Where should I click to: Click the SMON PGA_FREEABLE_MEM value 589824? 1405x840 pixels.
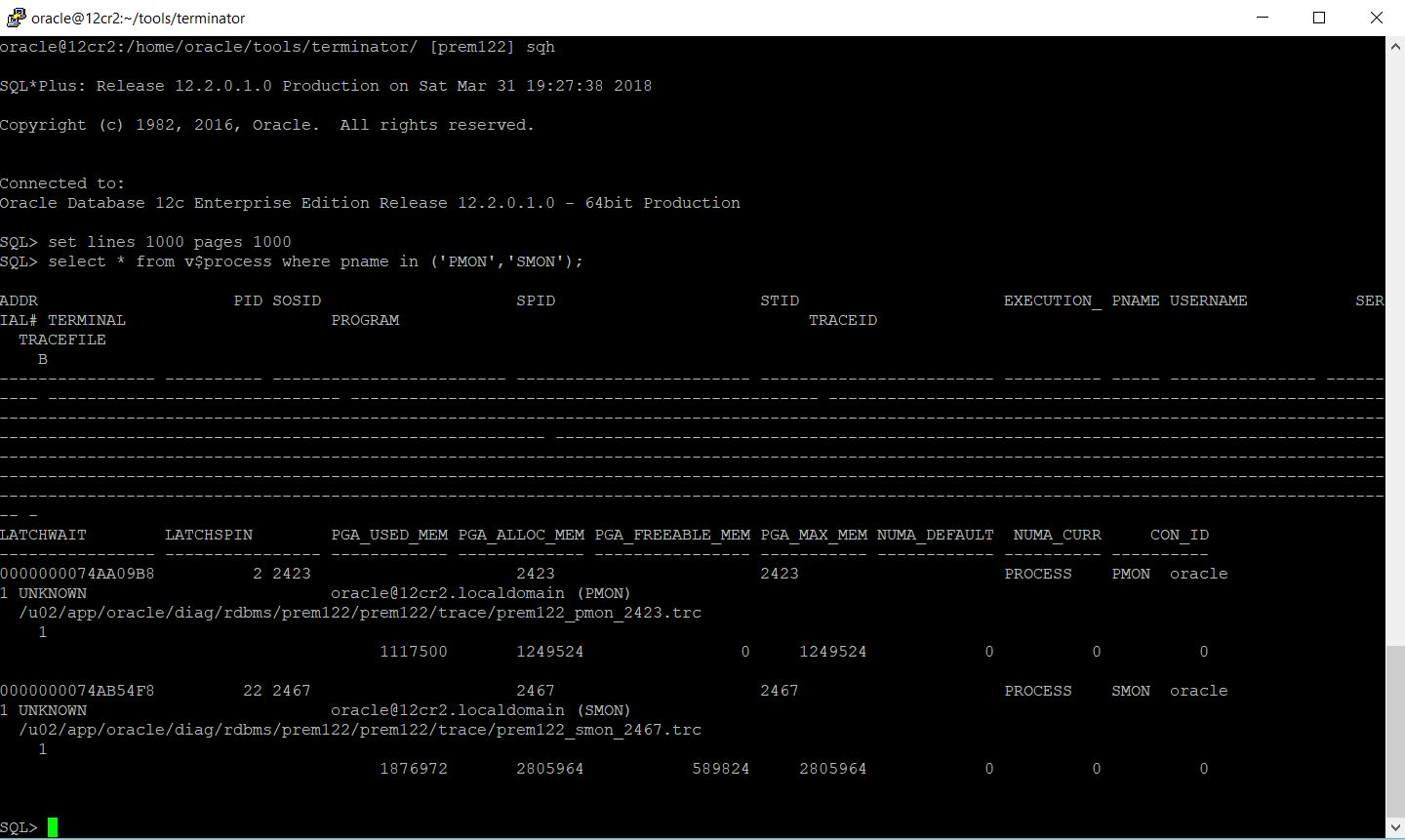[720, 769]
